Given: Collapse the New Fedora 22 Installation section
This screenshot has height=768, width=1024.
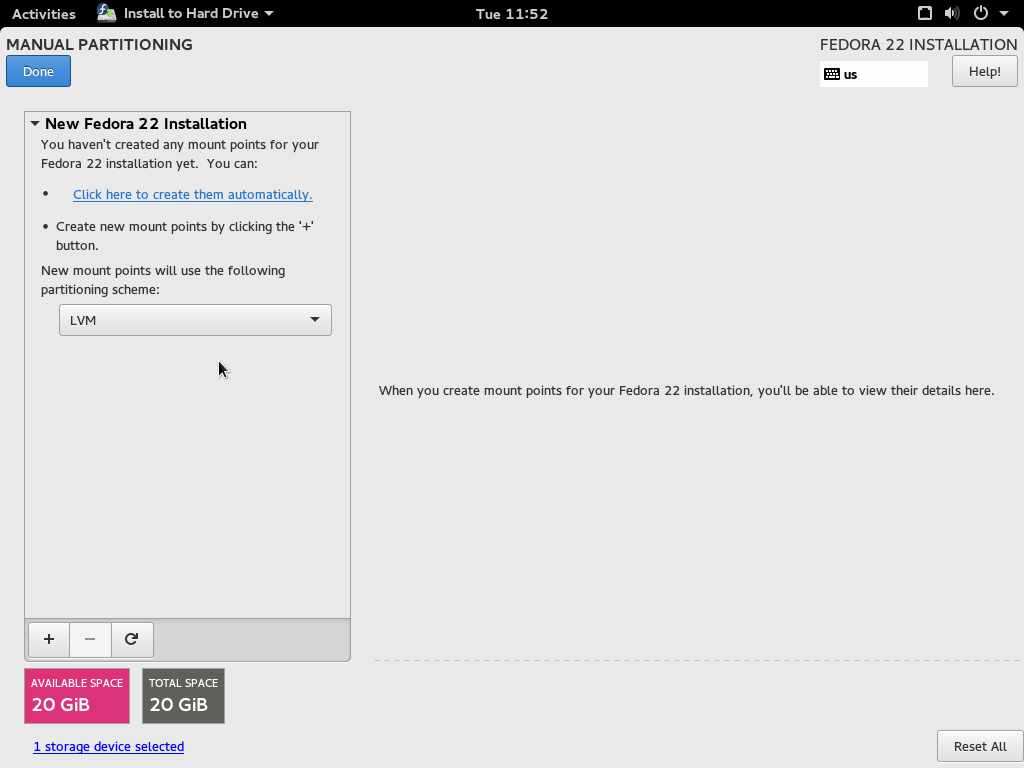Looking at the screenshot, I should [x=35, y=124].
